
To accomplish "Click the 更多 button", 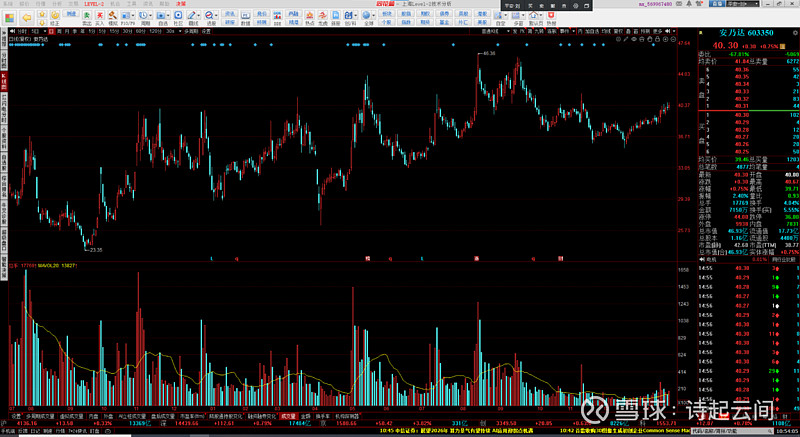I will point(658,31).
